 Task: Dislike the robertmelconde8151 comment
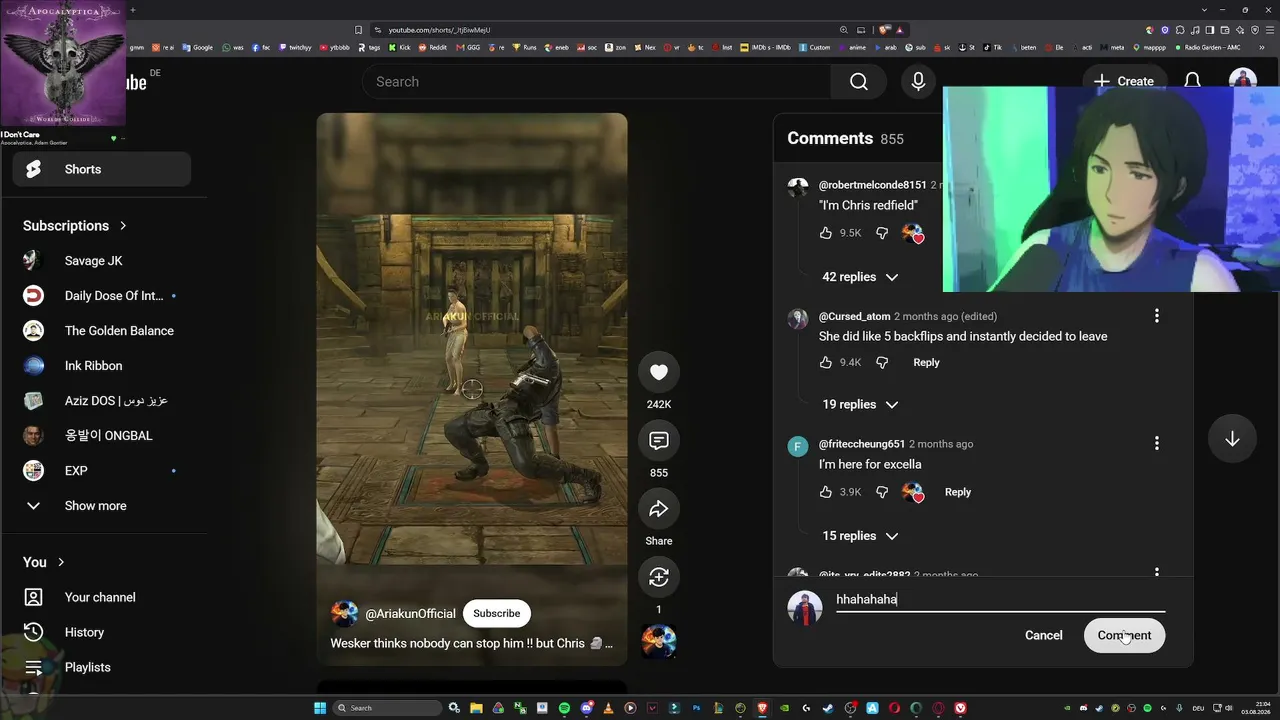pyautogui.click(x=882, y=233)
